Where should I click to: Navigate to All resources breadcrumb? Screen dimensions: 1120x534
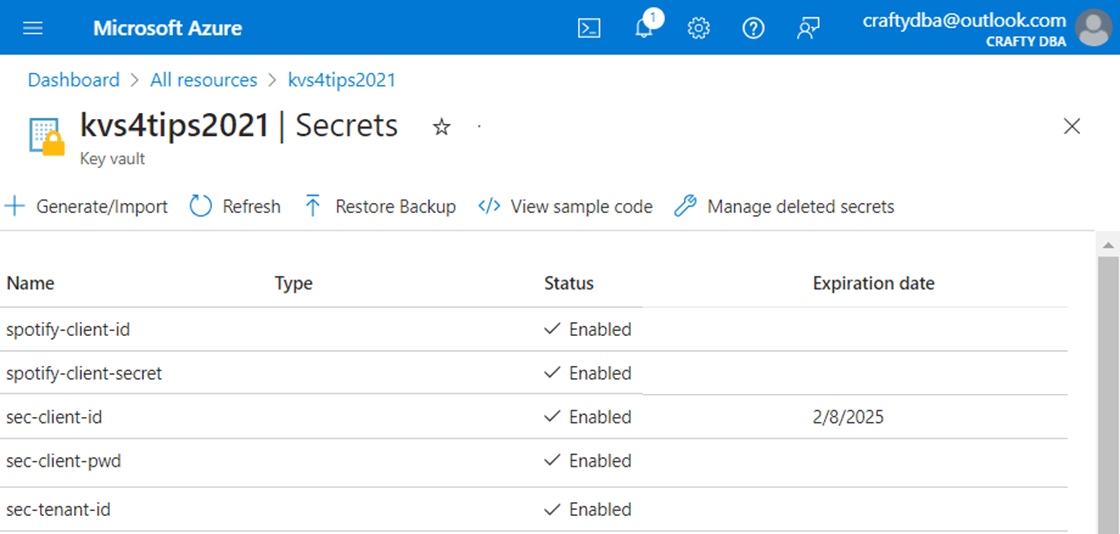[x=203, y=80]
